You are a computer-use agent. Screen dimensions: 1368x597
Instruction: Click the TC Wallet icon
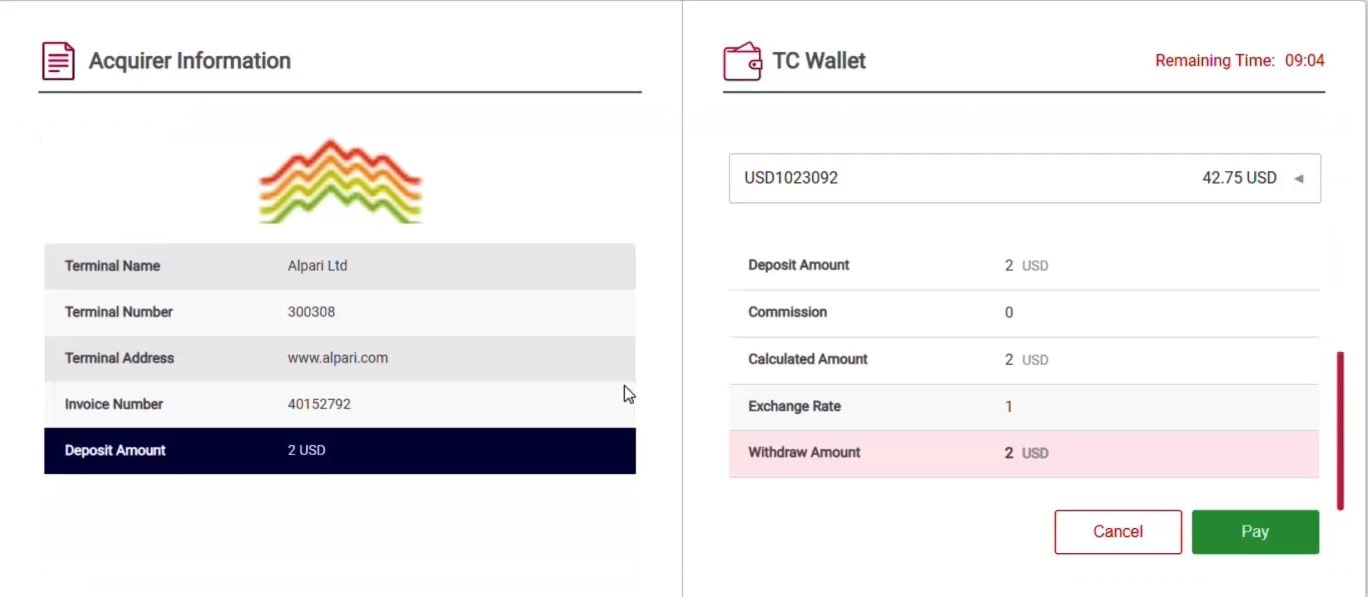(x=742, y=61)
